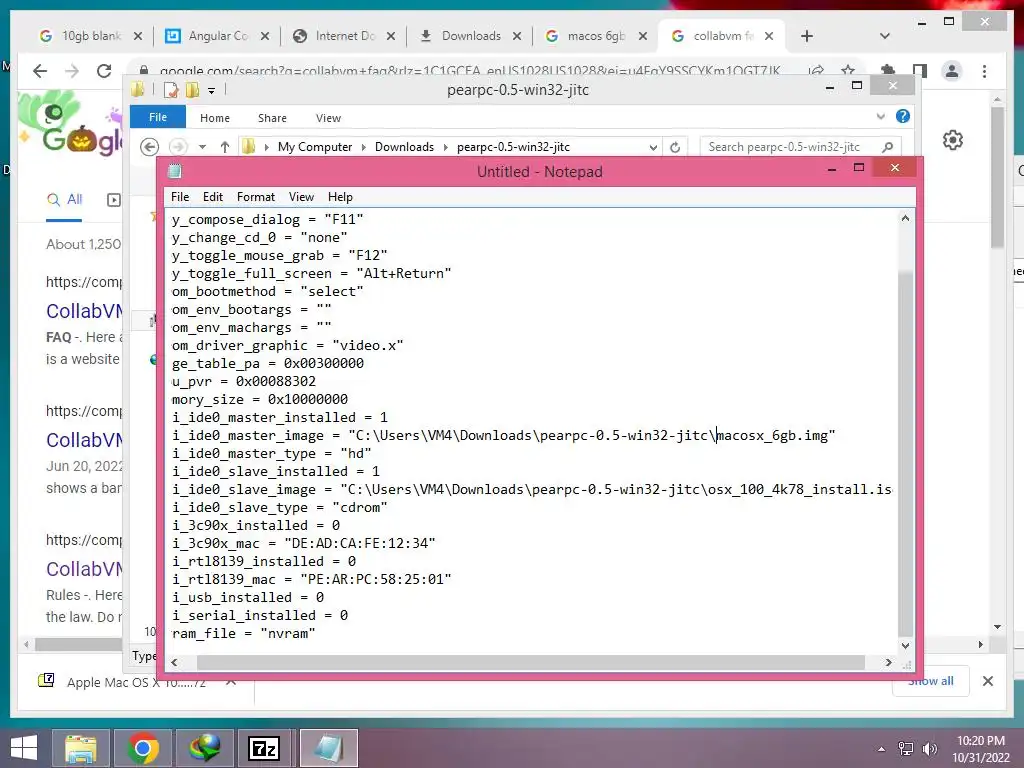Click Downloads in the Explorer breadcrumb
Screen dimensions: 1024x768
[404, 147]
